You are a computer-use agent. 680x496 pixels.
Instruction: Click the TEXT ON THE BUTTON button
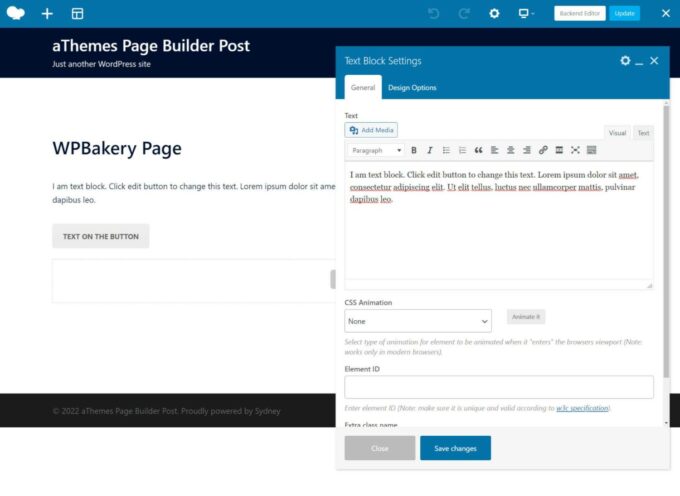(101, 236)
